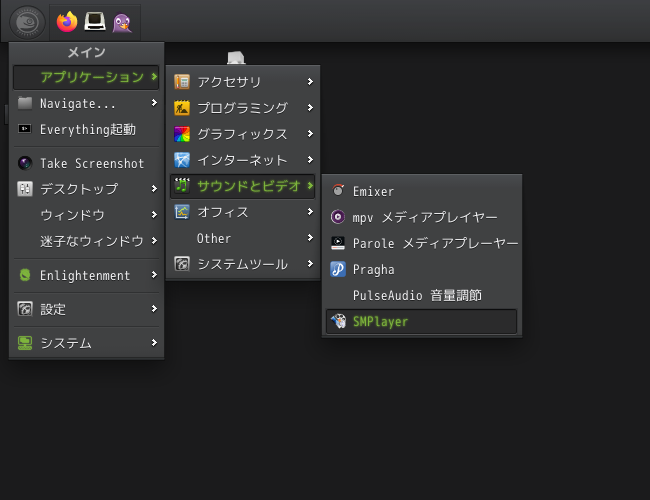This screenshot has height=500, width=650.
Task: Click the green システム computer icon
Action: click(25, 343)
